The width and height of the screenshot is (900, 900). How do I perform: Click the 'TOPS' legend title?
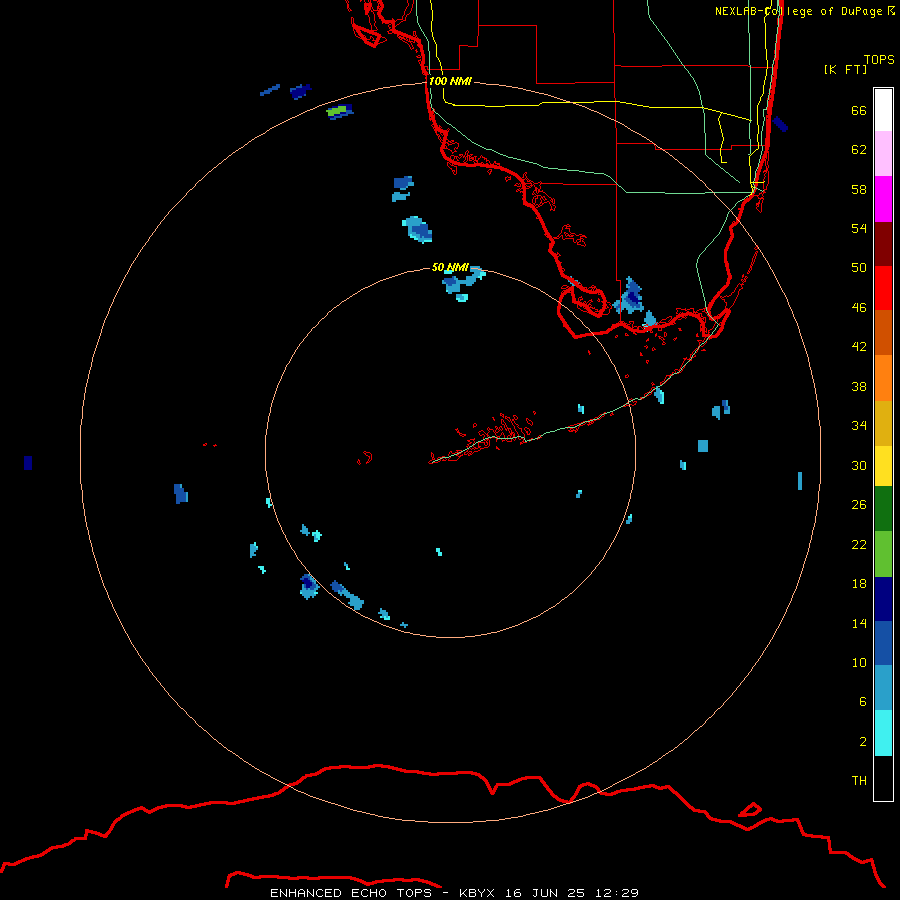(x=879, y=60)
